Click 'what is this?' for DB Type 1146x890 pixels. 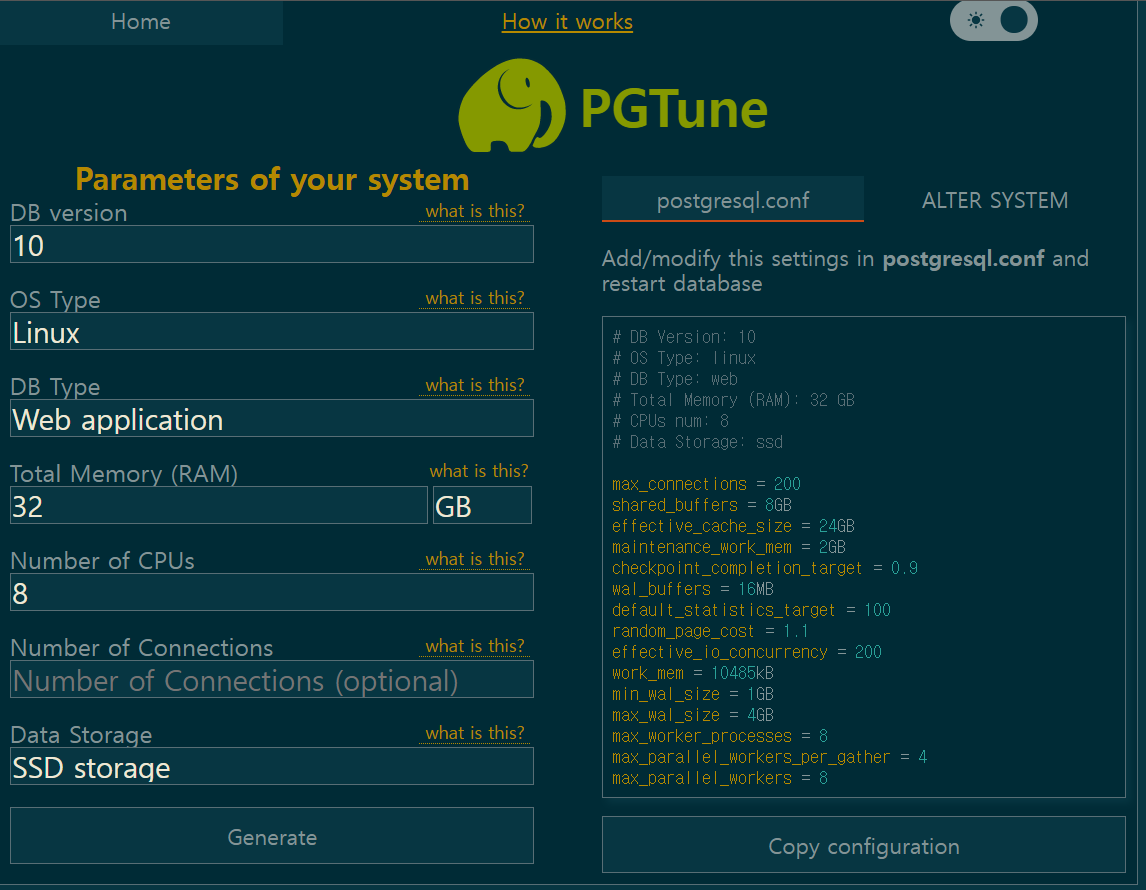point(474,385)
